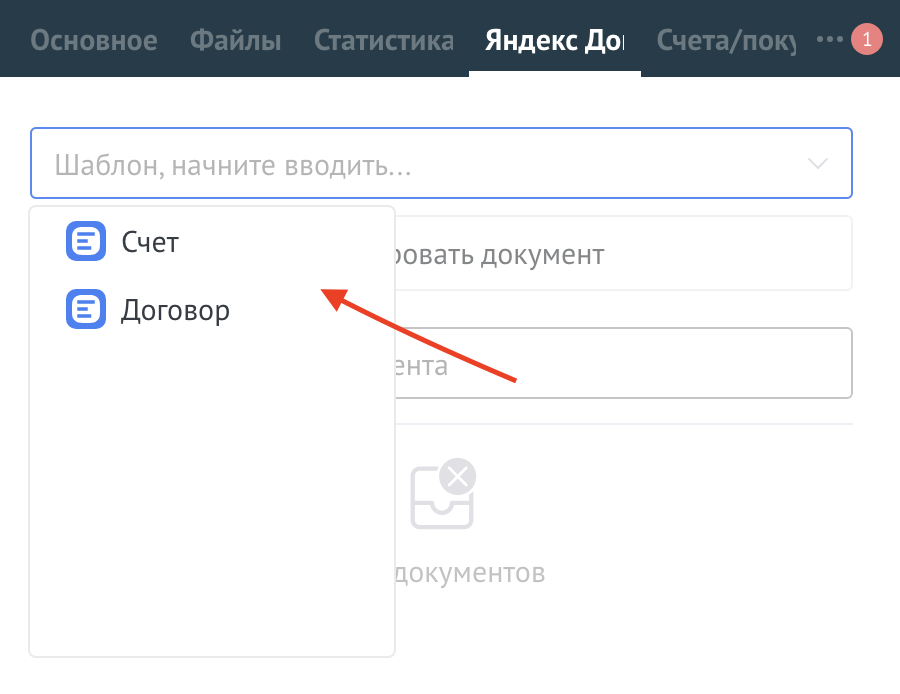The width and height of the screenshot is (900, 694).
Task: Choose the Договор template option
Action: coord(175,310)
